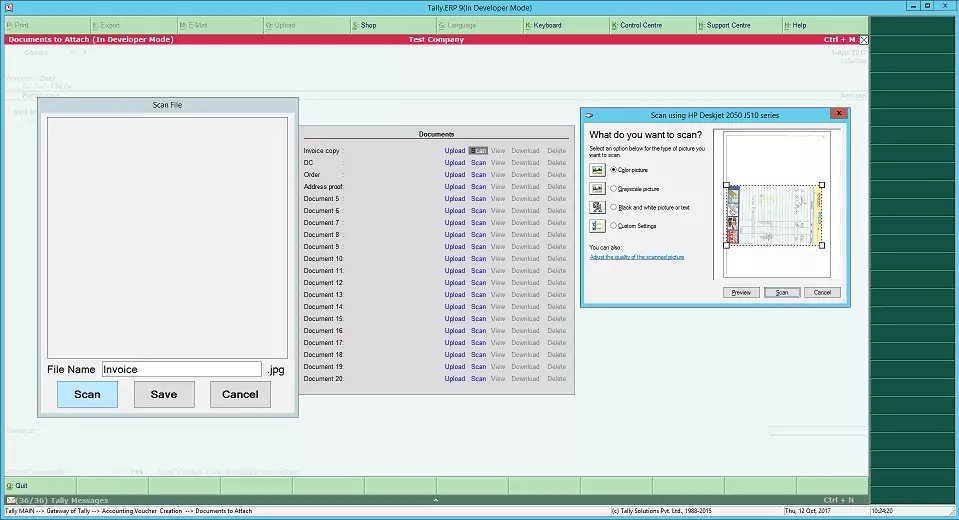The image size is (959, 520).
Task: Select Color picture radio option
Action: tap(613, 169)
